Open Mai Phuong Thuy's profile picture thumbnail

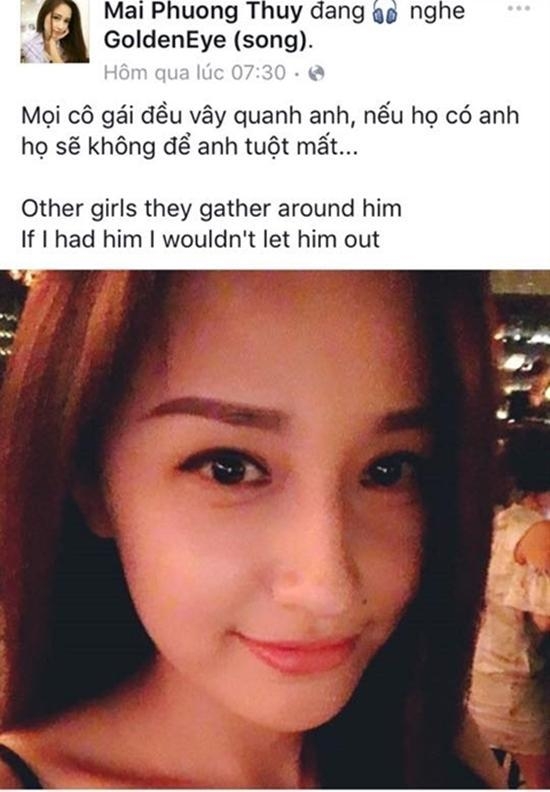coord(54,31)
